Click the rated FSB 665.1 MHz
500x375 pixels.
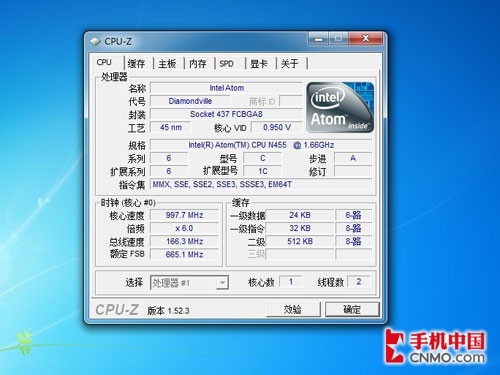click(184, 254)
